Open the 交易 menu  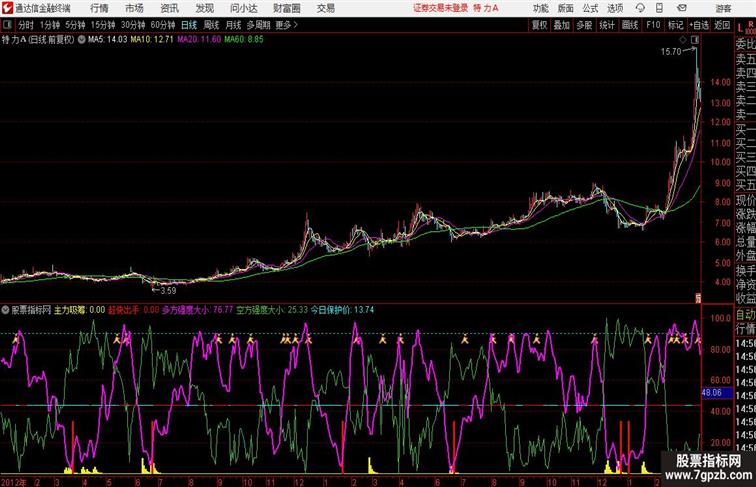[x=325, y=8]
